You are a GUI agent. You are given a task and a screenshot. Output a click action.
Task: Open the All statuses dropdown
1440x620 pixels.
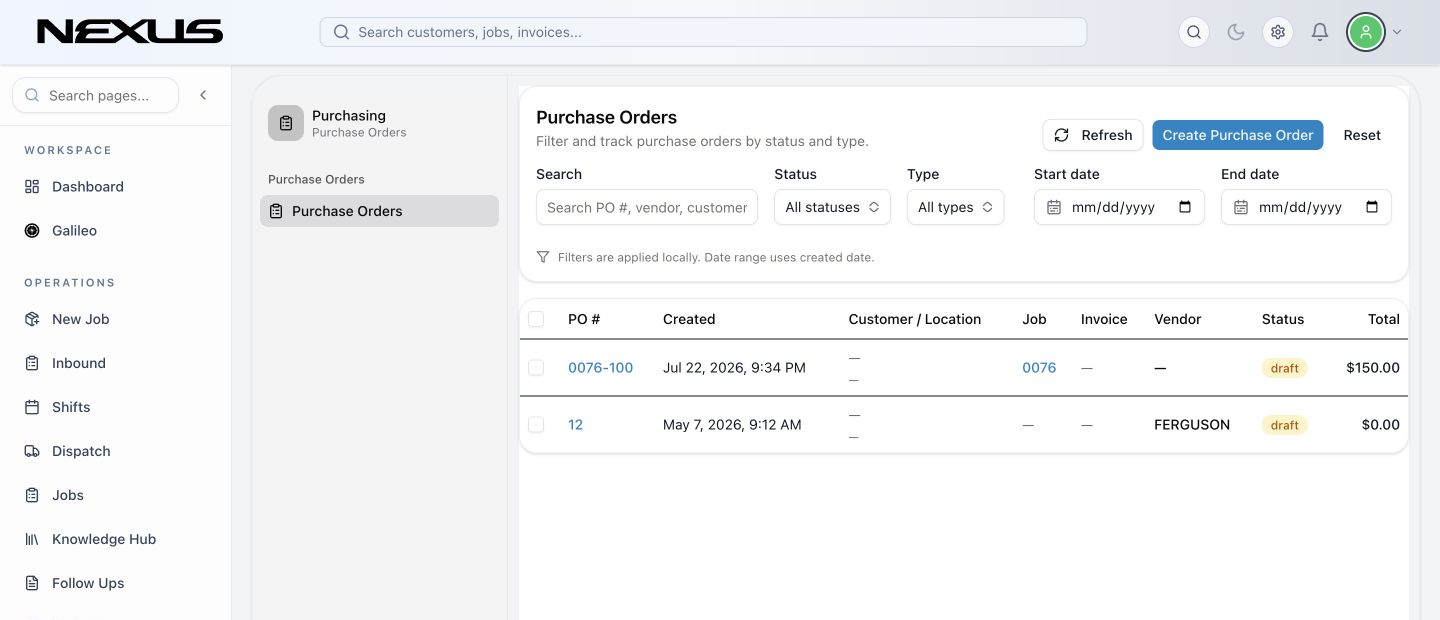(832, 207)
